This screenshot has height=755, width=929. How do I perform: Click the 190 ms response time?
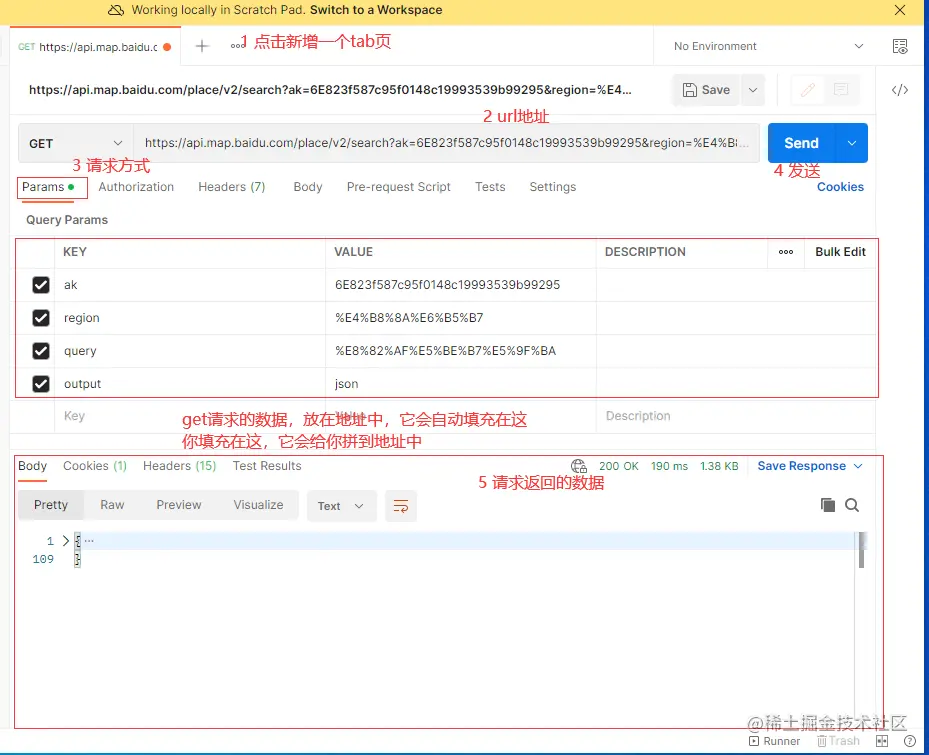point(669,466)
